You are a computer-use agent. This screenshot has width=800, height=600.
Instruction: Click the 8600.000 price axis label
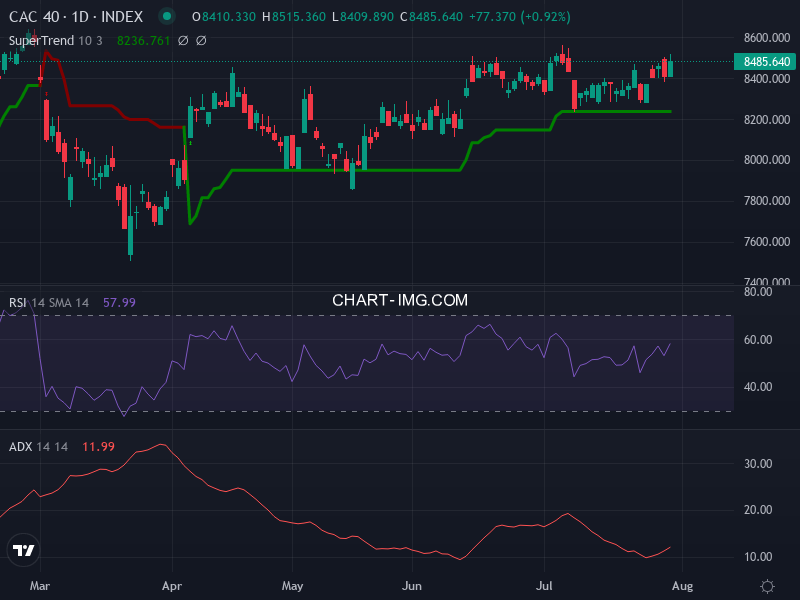point(767,38)
